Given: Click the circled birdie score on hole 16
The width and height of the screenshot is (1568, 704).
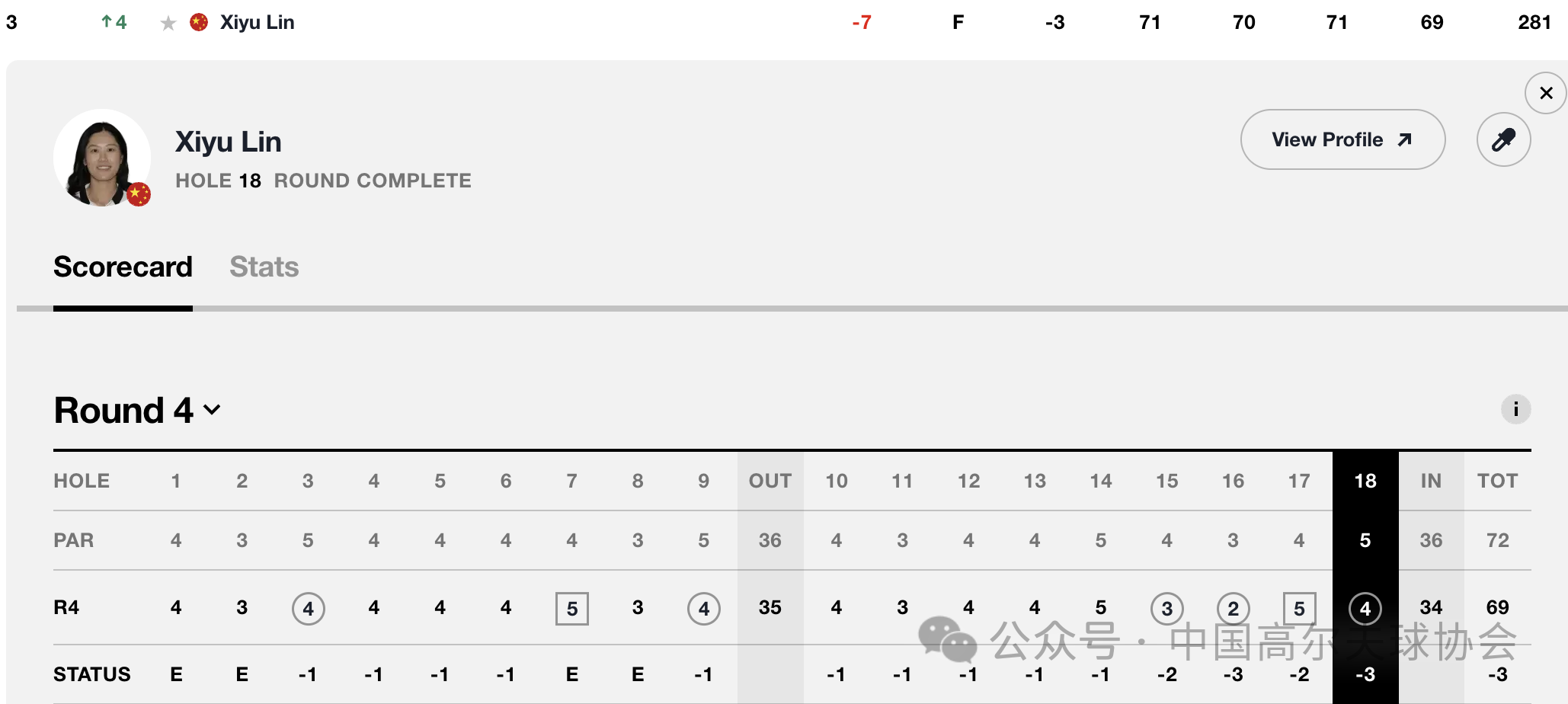Looking at the screenshot, I should tap(1233, 609).
